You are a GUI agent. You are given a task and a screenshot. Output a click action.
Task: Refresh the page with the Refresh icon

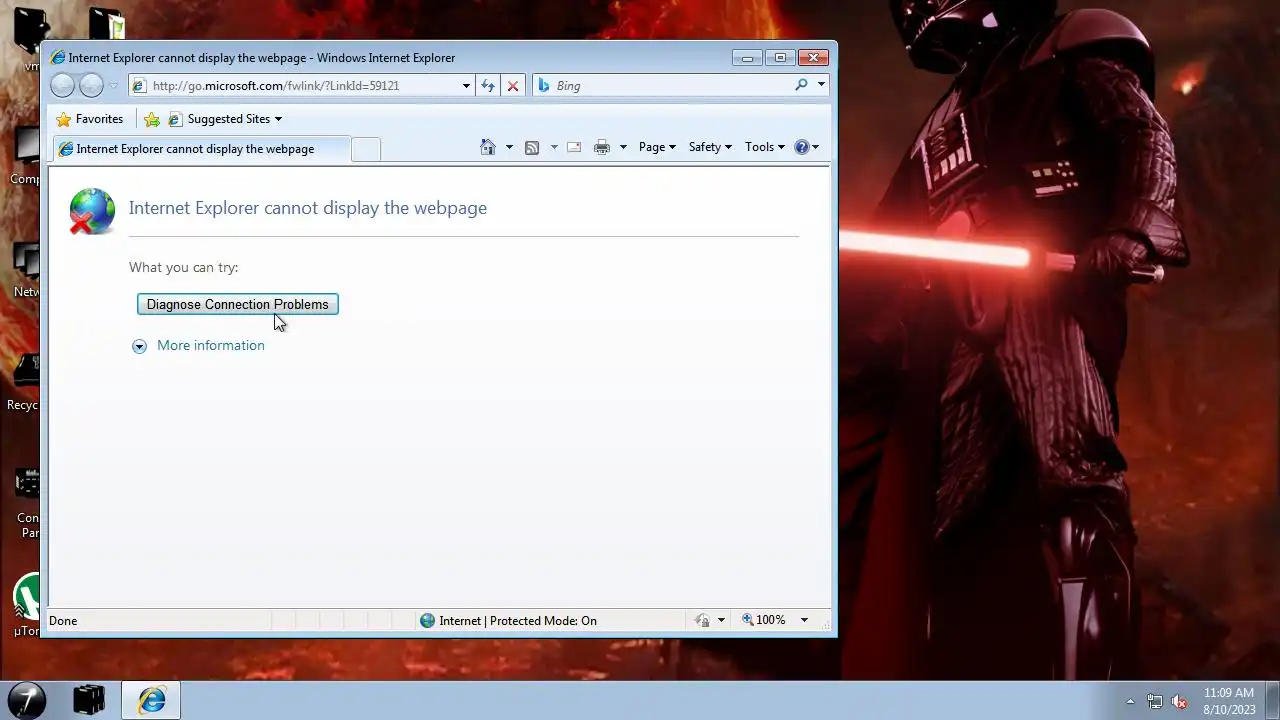(488, 86)
